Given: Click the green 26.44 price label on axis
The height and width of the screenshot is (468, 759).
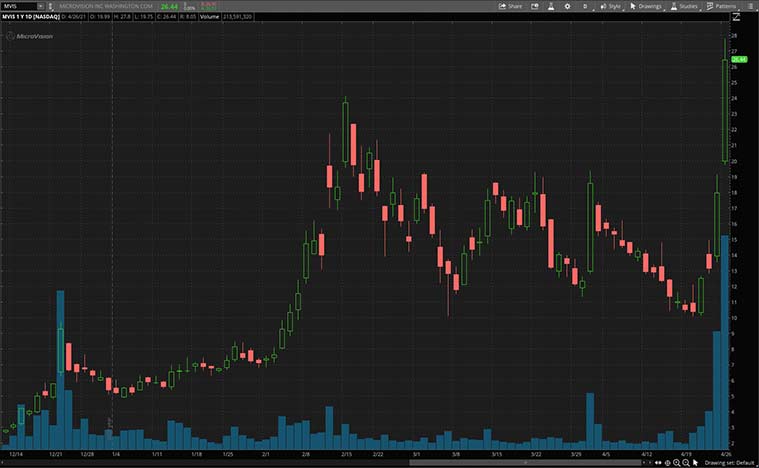Looking at the screenshot, I should click(x=739, y=60).
